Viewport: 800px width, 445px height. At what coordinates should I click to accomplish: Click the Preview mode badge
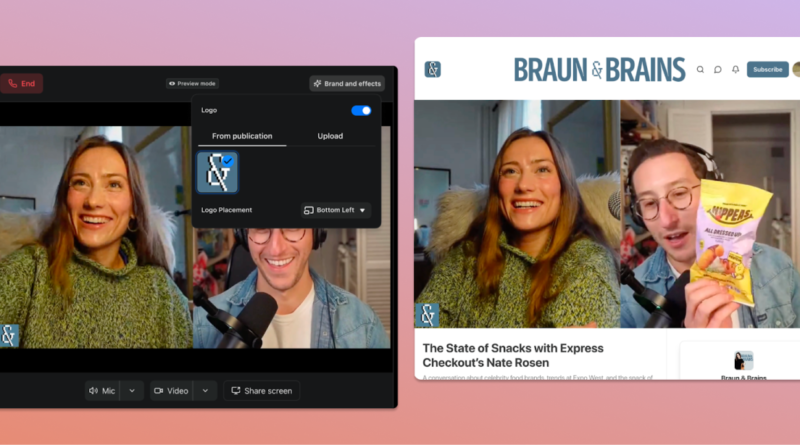pyautogui.click(x=192, y=84)
